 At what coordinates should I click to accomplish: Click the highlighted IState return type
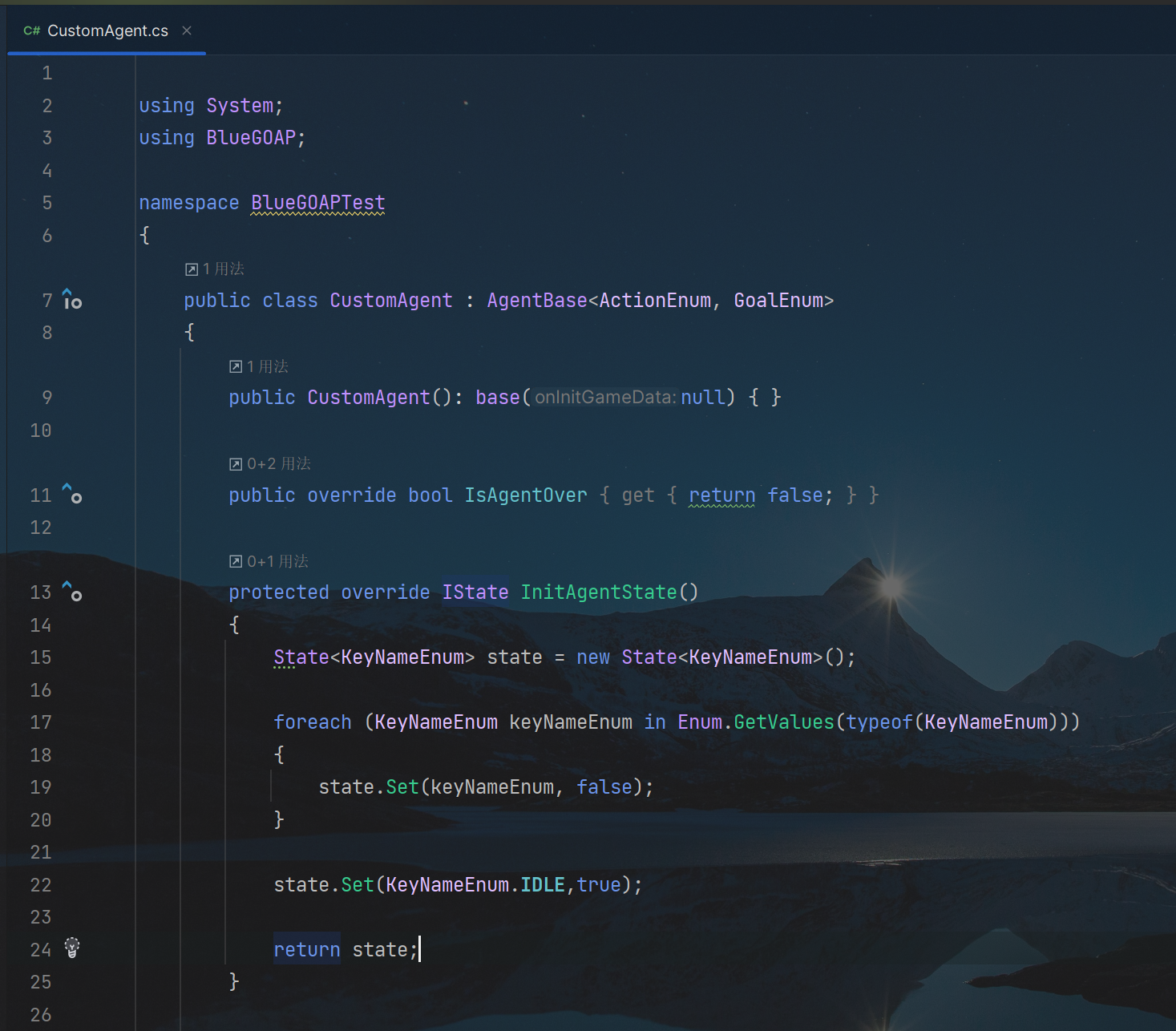point(475,592)
